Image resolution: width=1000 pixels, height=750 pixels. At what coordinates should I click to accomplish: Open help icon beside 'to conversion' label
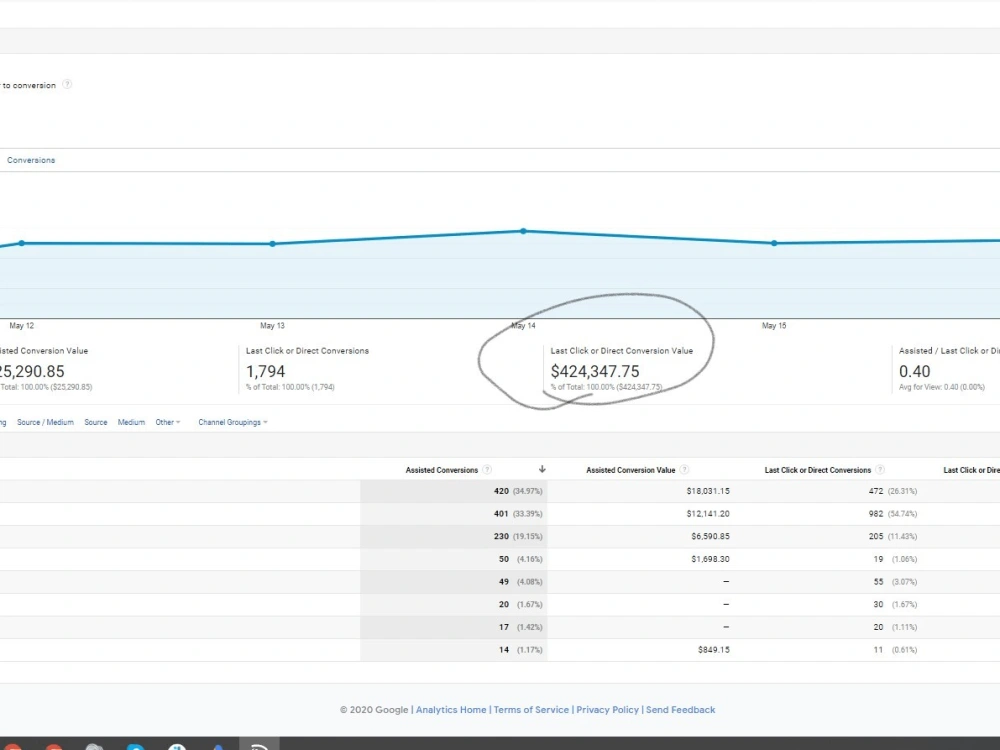[x=67, y=84]
